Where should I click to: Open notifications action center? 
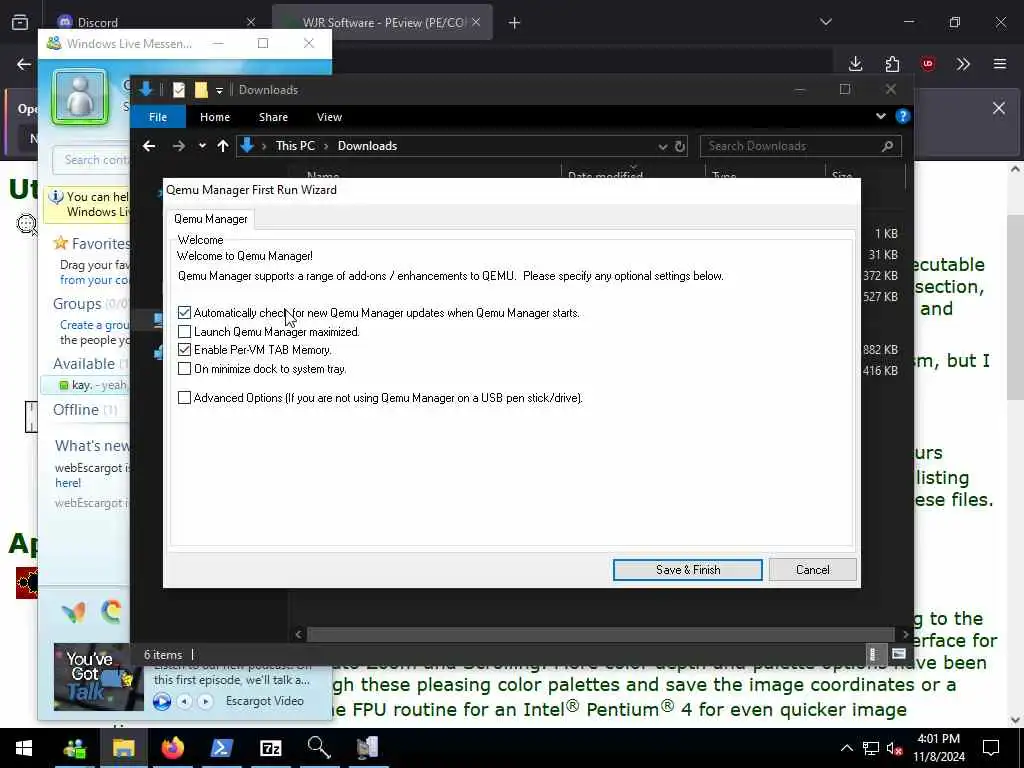pos(991,748)
